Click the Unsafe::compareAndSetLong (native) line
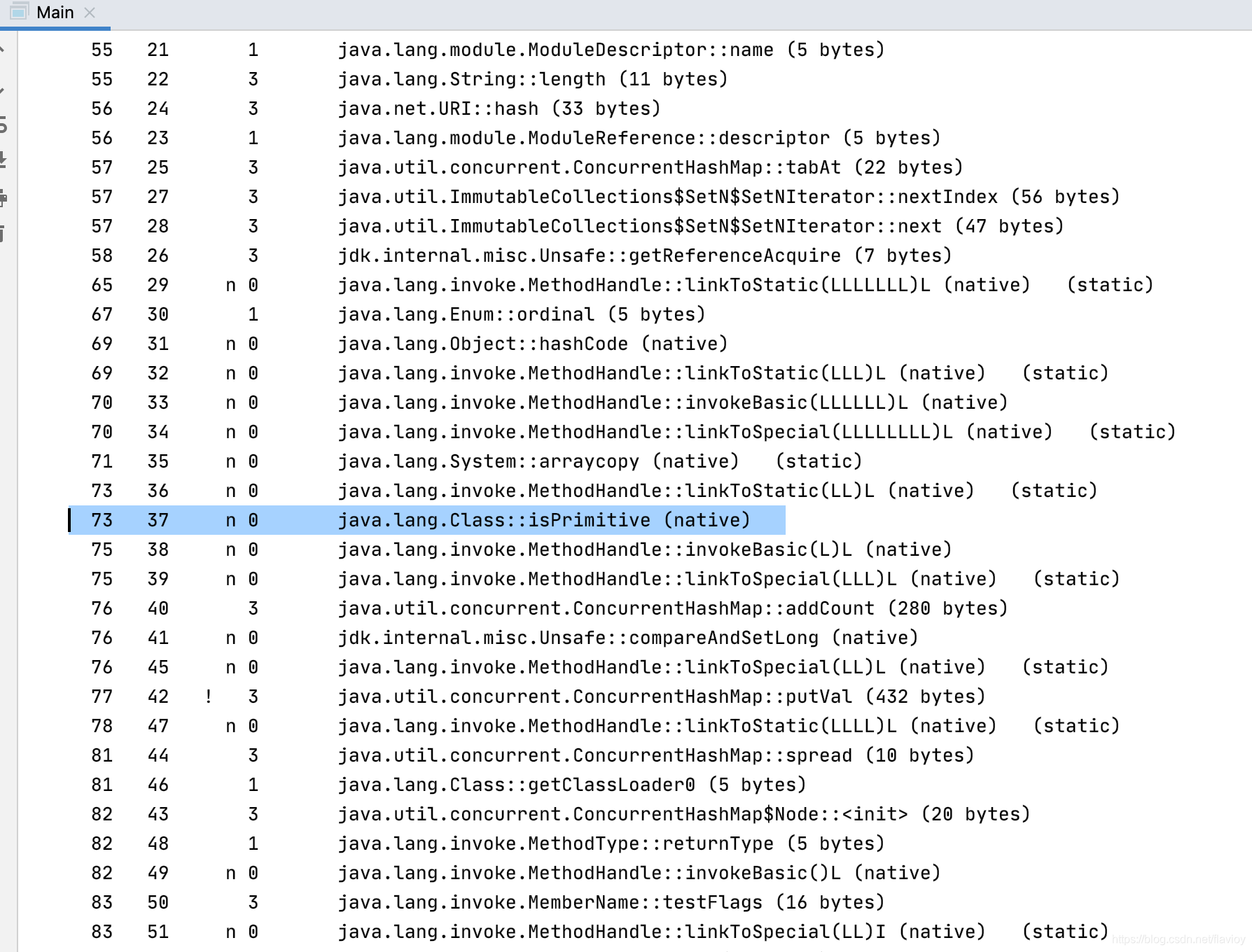The image size is (1252, 952). pos(628,638)
